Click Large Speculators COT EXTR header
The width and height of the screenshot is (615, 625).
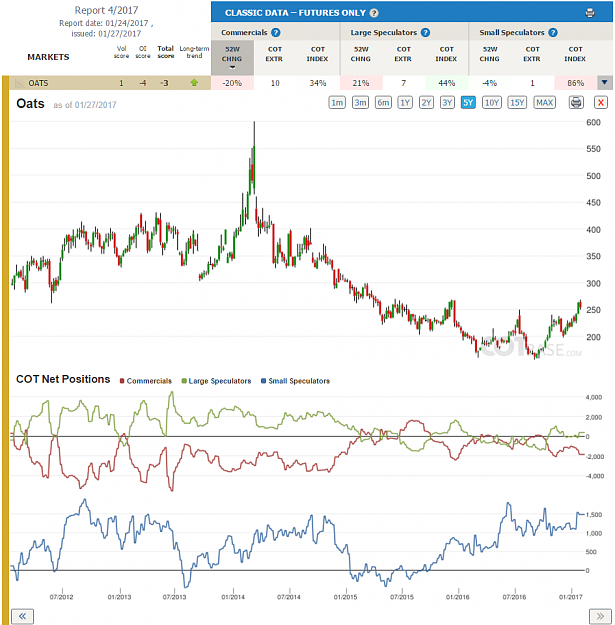pyautogui.click(x=403, y=54)
